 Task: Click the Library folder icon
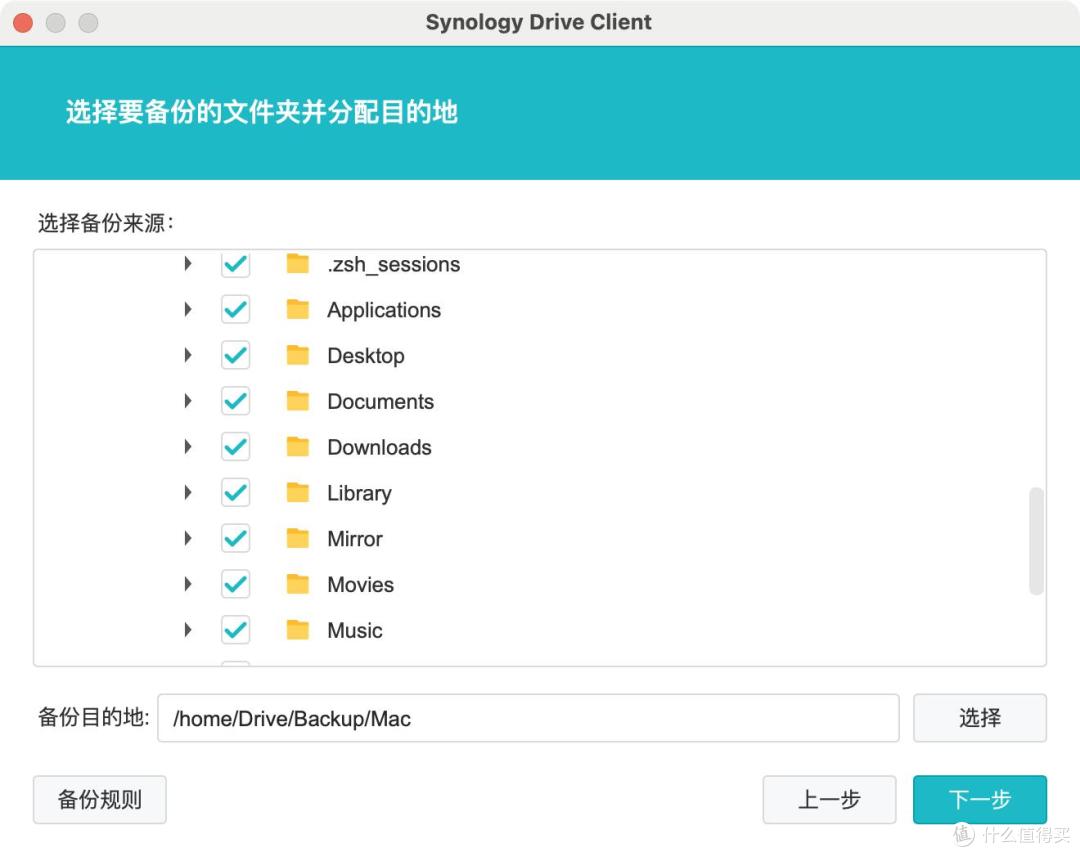[298, 493]
